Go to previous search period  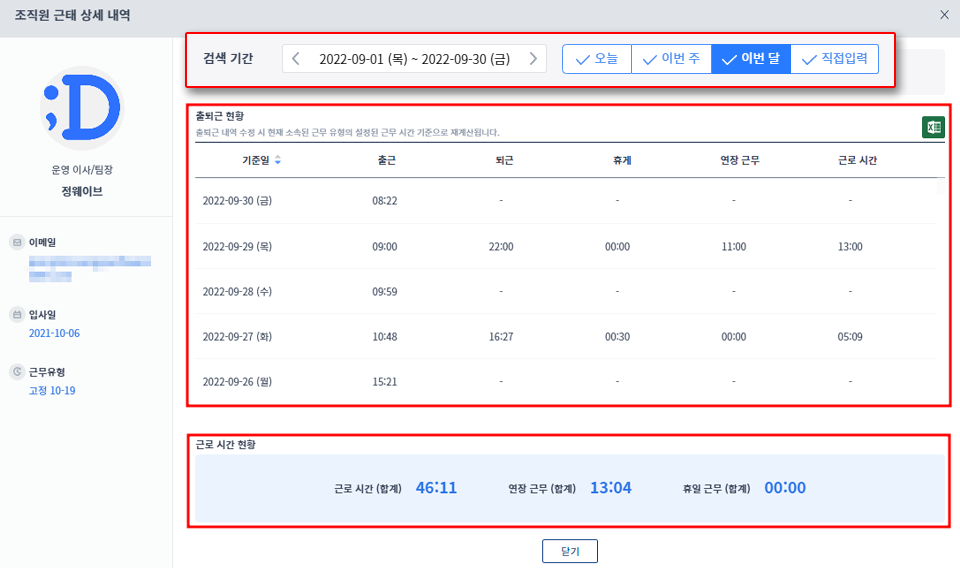(296, 59)
